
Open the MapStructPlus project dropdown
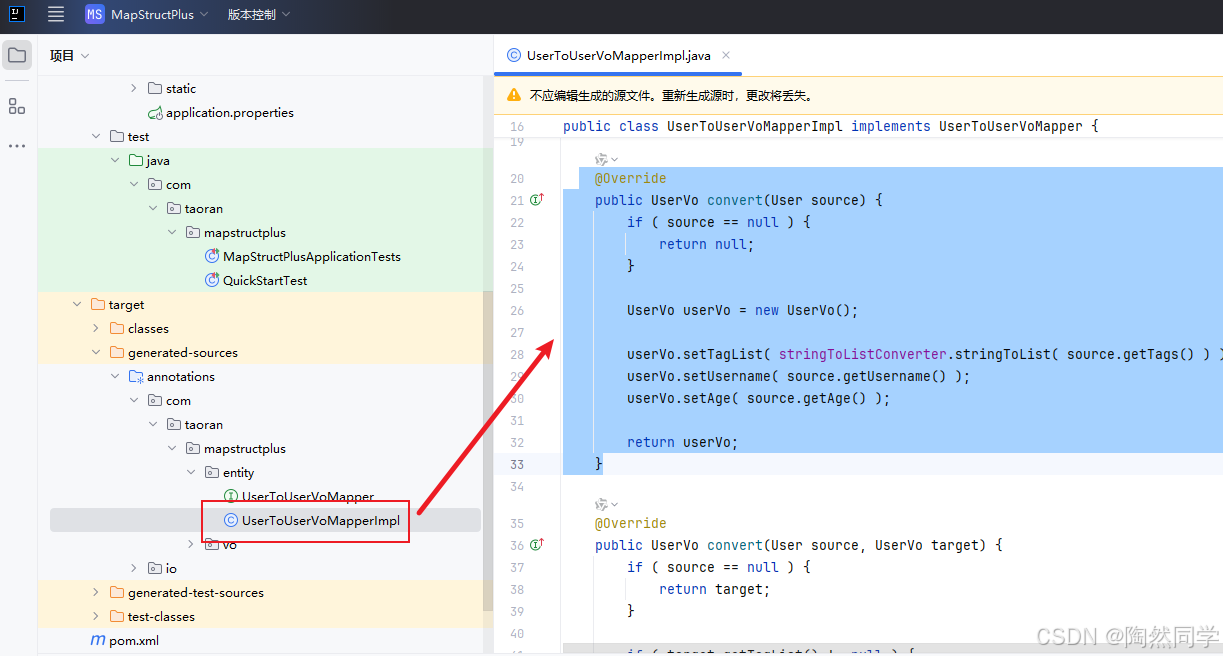coord(160,14)
